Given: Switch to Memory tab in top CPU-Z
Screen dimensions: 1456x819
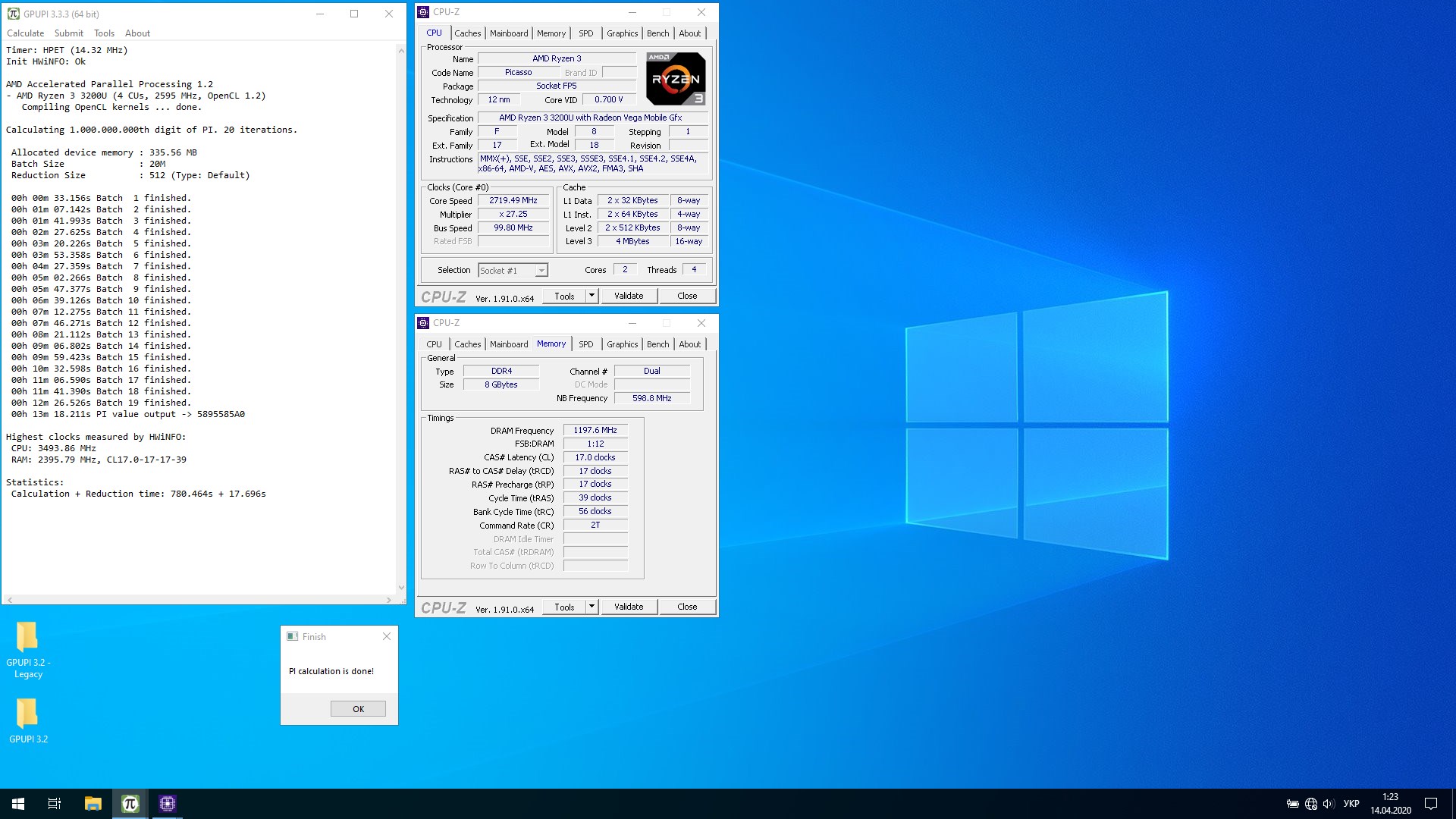Looking at the screenshot, I should point(551,33).
